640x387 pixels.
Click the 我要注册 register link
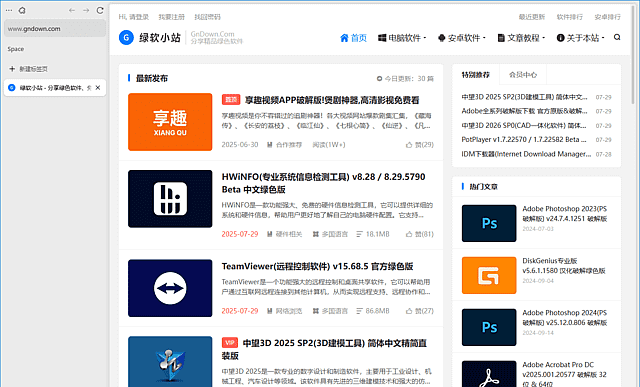point(171,17)
